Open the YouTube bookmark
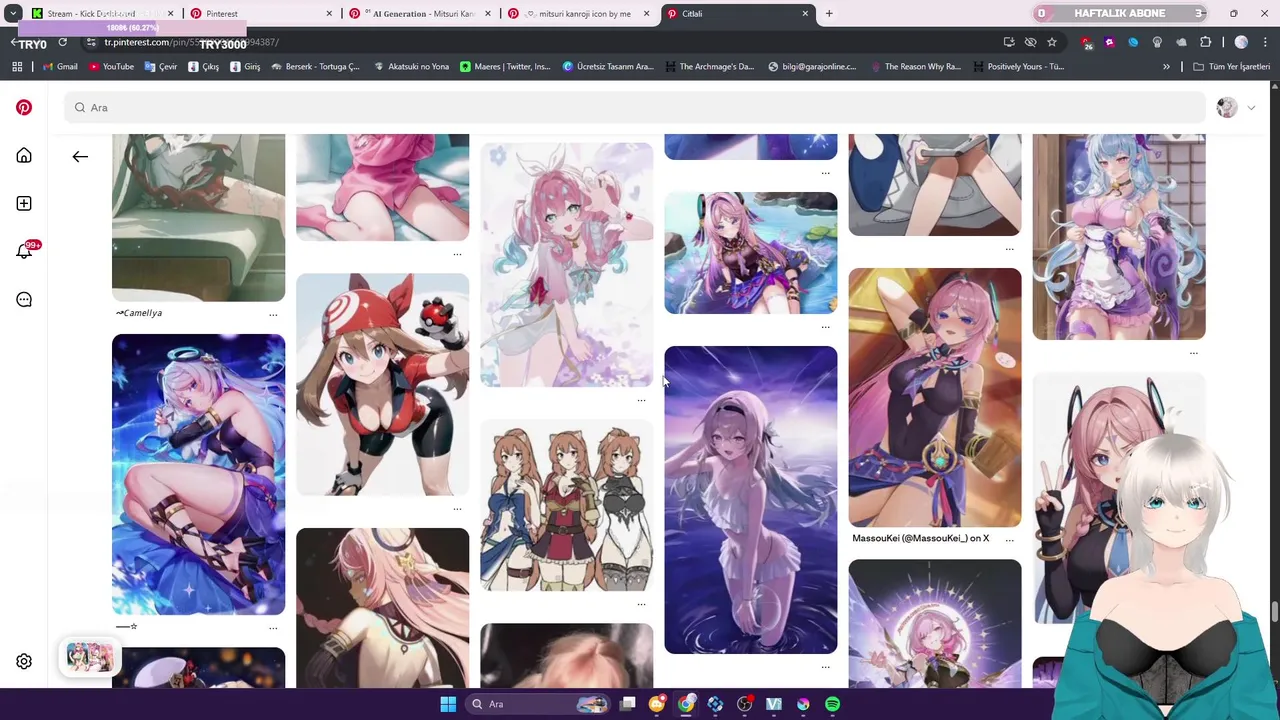 111,66
